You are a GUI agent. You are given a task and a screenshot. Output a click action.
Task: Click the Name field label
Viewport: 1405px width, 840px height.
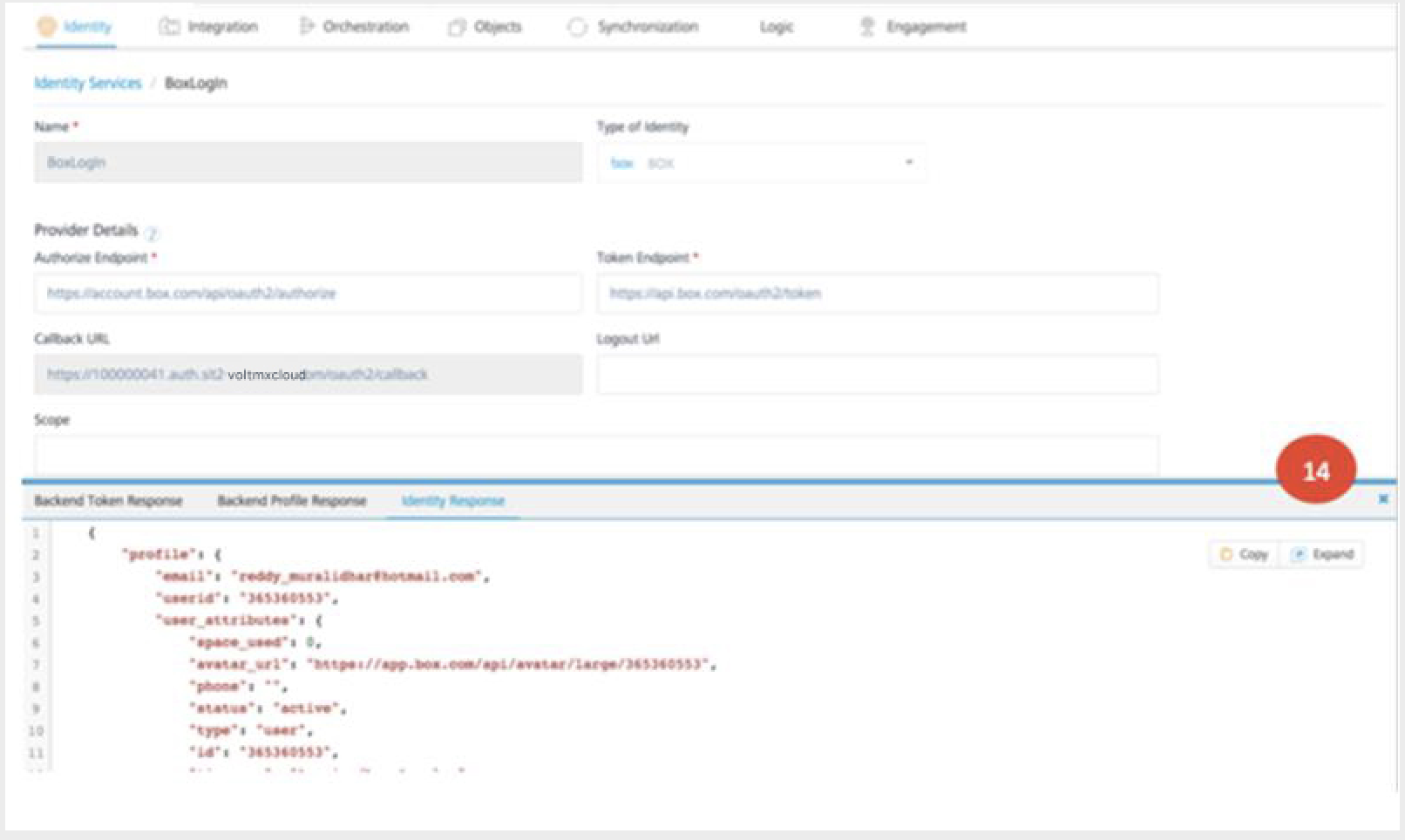(51, 126)
